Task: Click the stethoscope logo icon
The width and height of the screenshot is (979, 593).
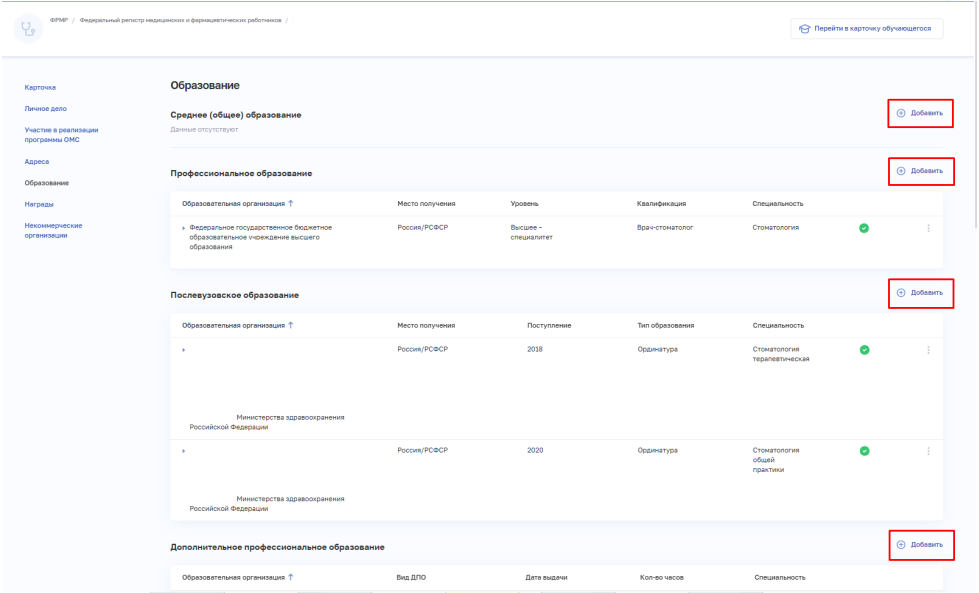Action: pos(28,29)
